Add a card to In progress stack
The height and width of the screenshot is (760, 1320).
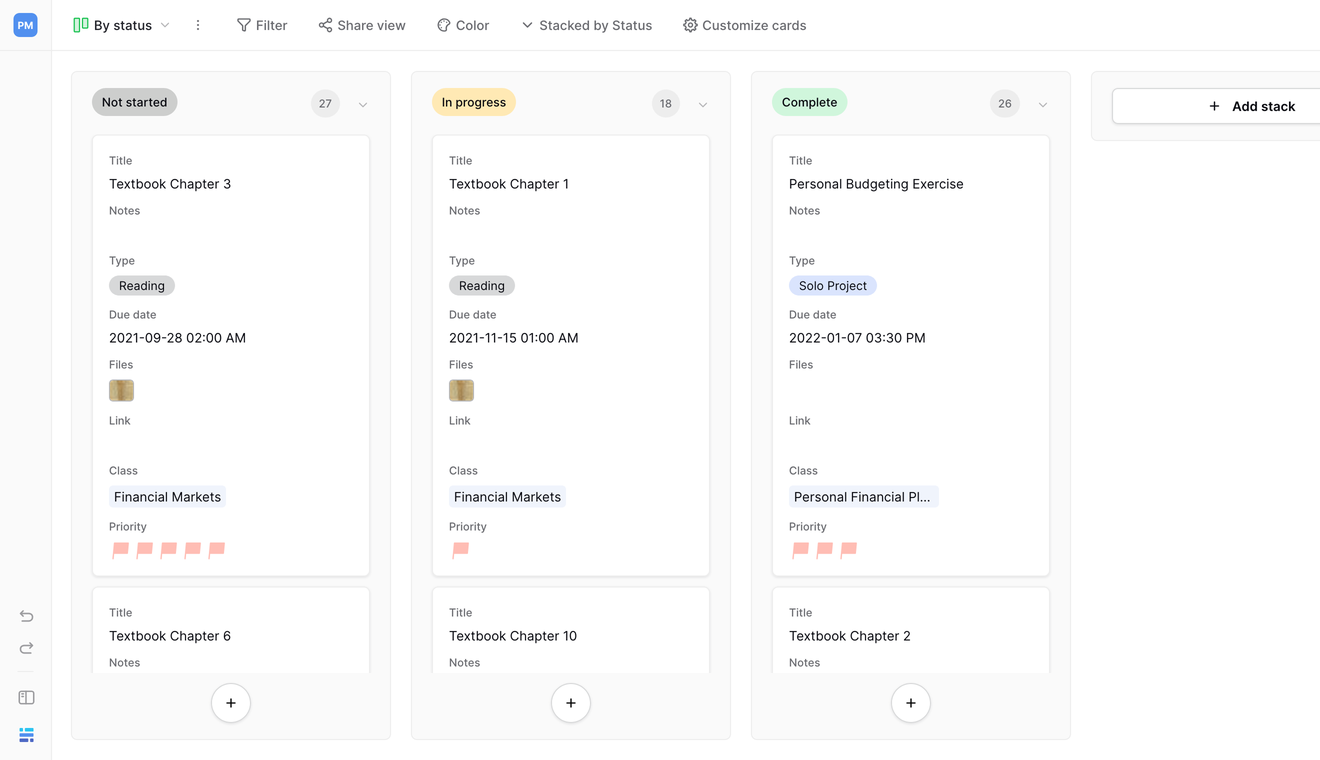pos(571,703)
